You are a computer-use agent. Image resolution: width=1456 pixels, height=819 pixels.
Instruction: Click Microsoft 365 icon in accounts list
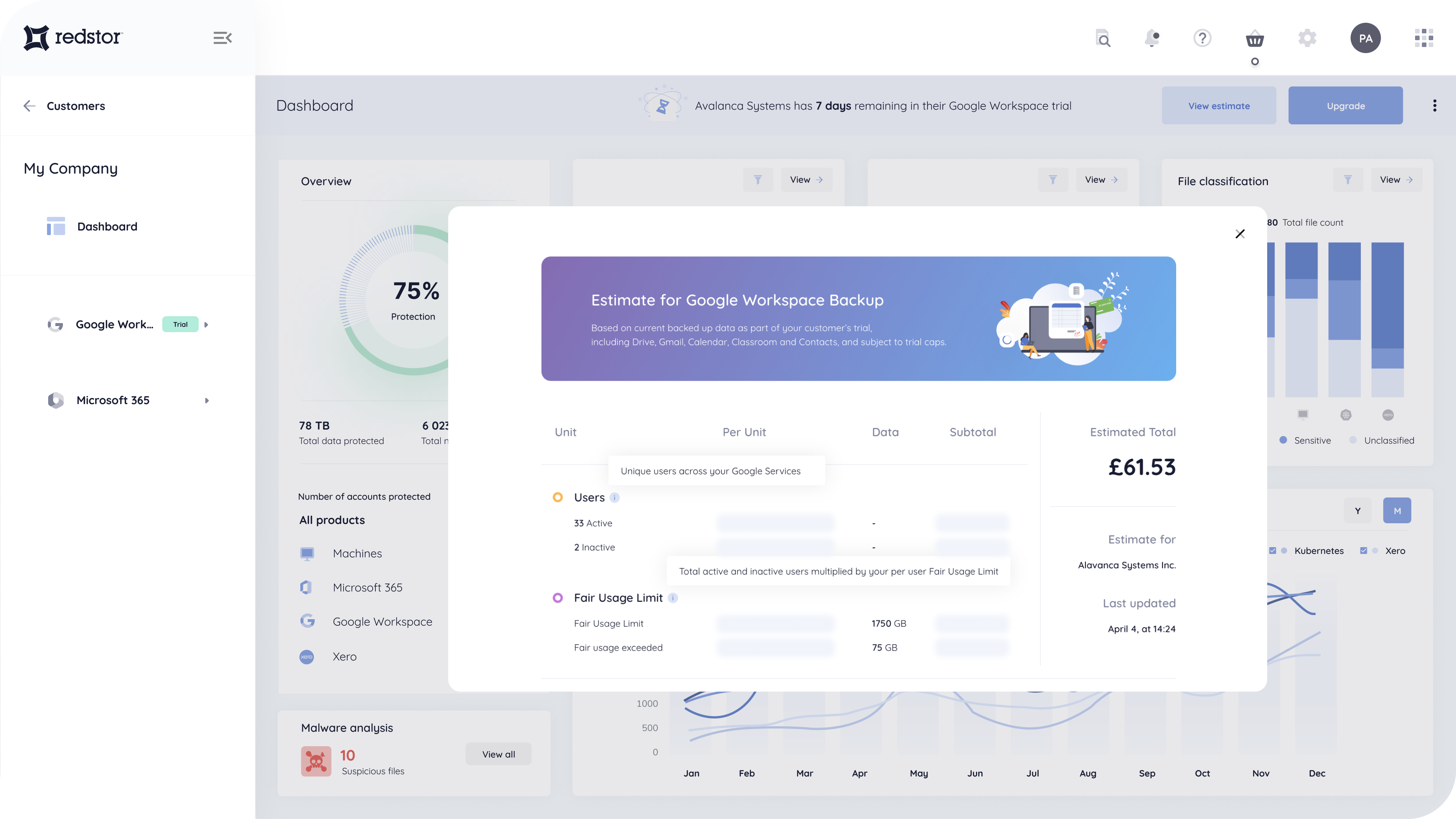(x=306, y=587)
